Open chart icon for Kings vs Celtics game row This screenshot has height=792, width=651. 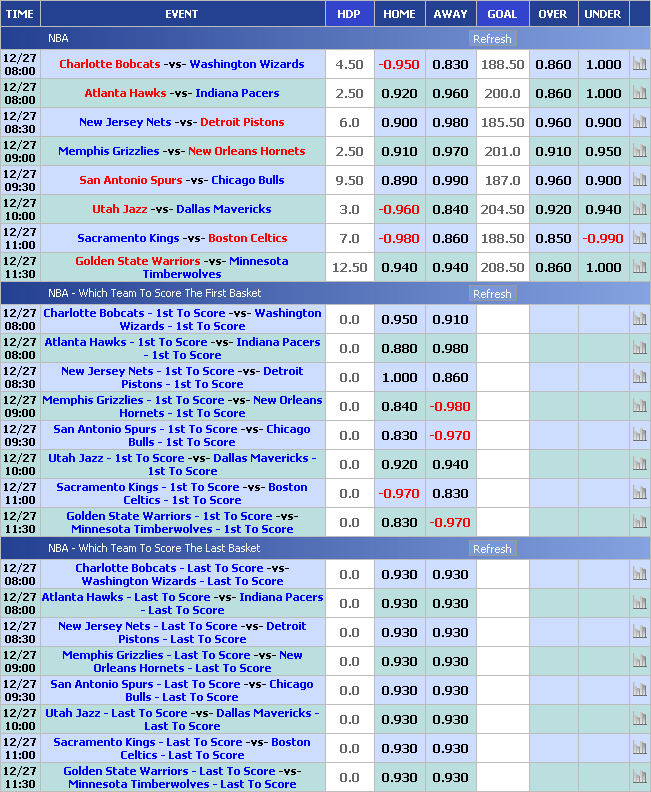click(x=639, y=238)
